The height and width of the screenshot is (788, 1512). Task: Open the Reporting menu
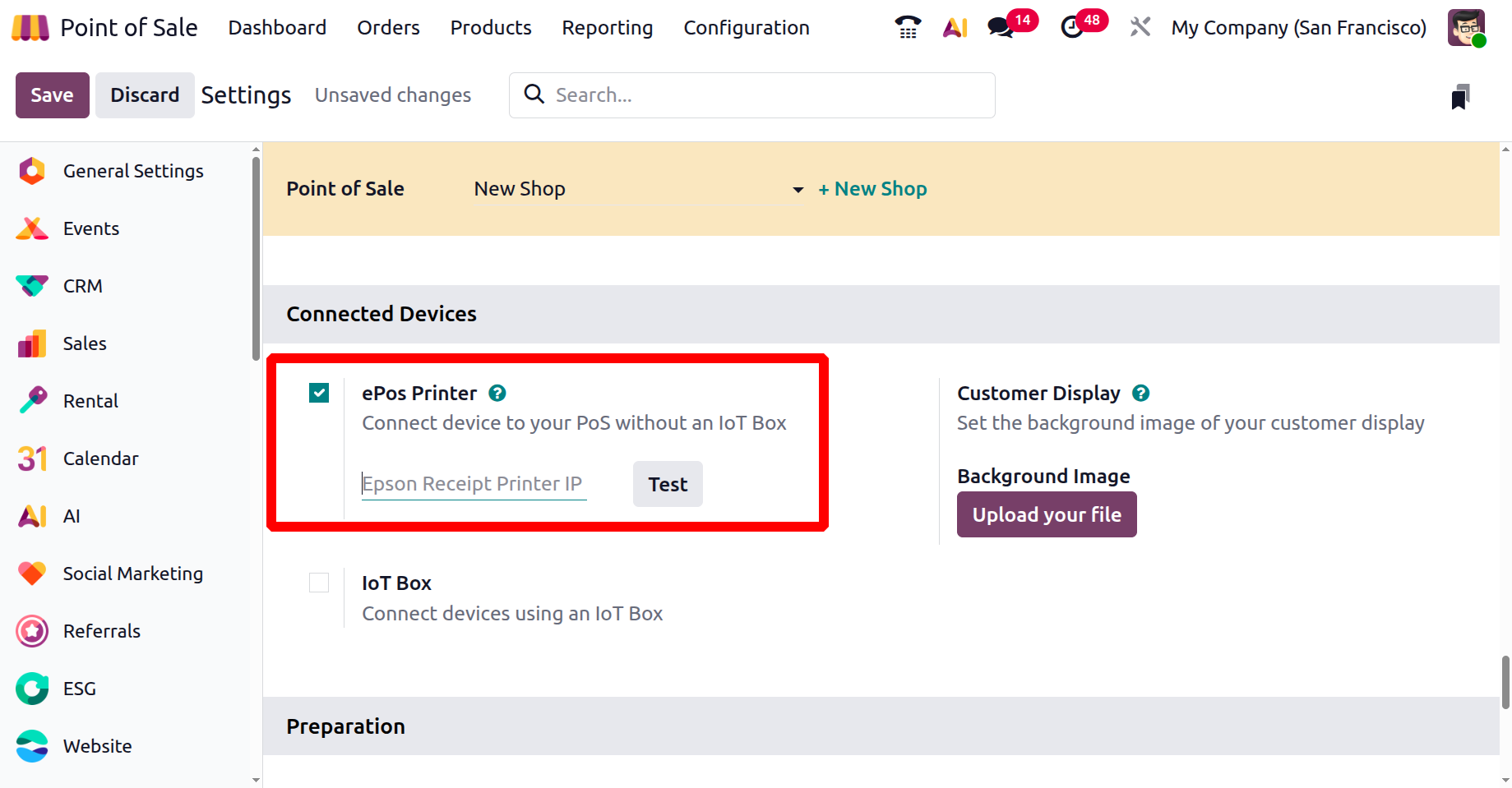pos(607,28)
